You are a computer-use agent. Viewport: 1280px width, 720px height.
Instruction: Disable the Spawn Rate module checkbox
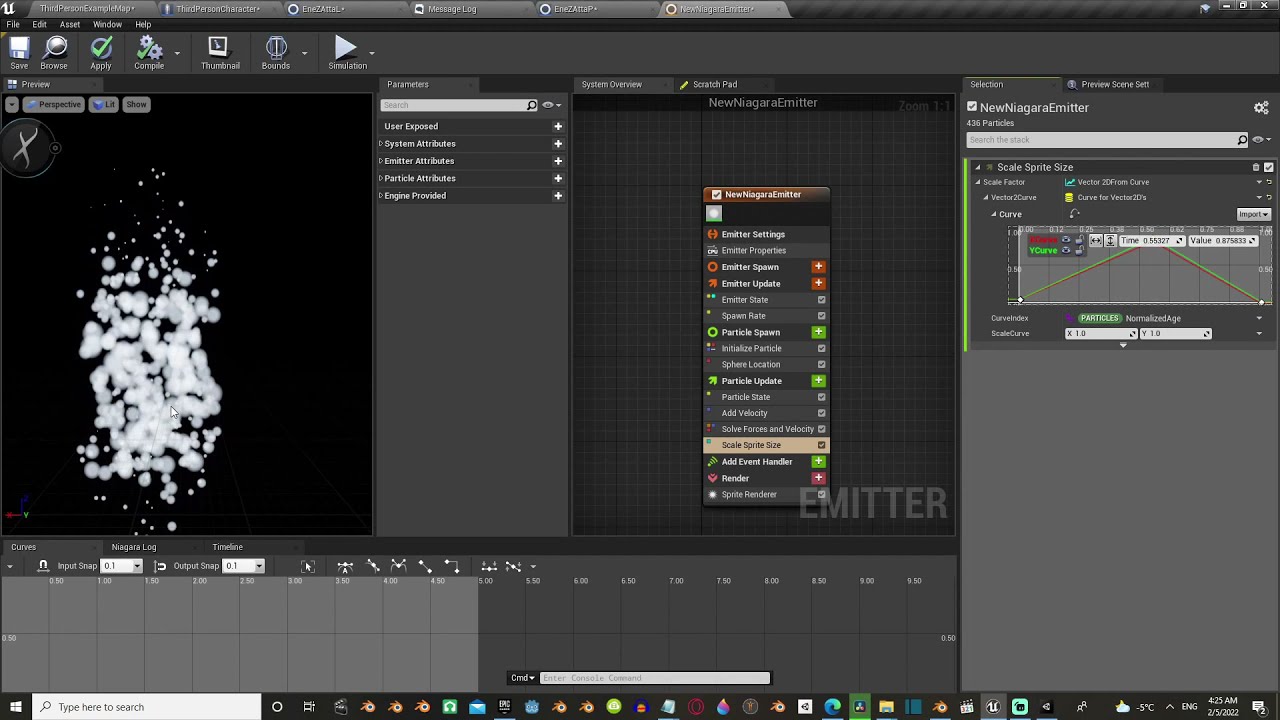[822, 316]
